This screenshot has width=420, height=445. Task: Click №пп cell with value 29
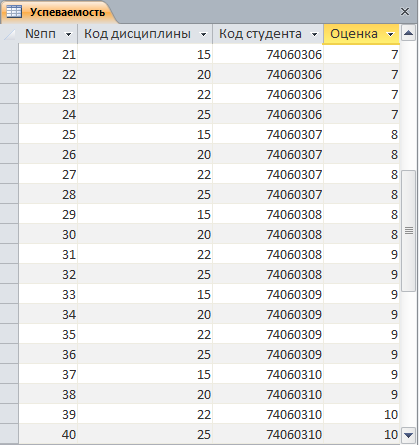48,214
